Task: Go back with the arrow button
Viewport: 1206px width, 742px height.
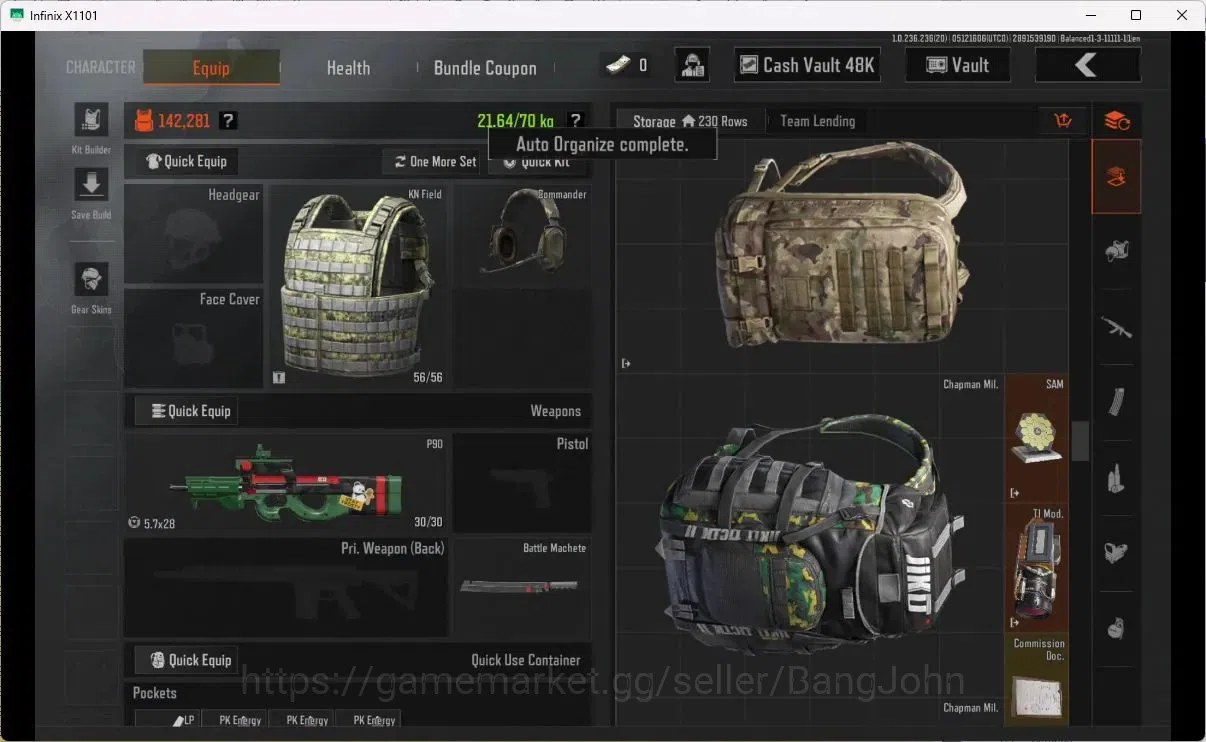Action: pyautogui.click(x=1087, y=65)
